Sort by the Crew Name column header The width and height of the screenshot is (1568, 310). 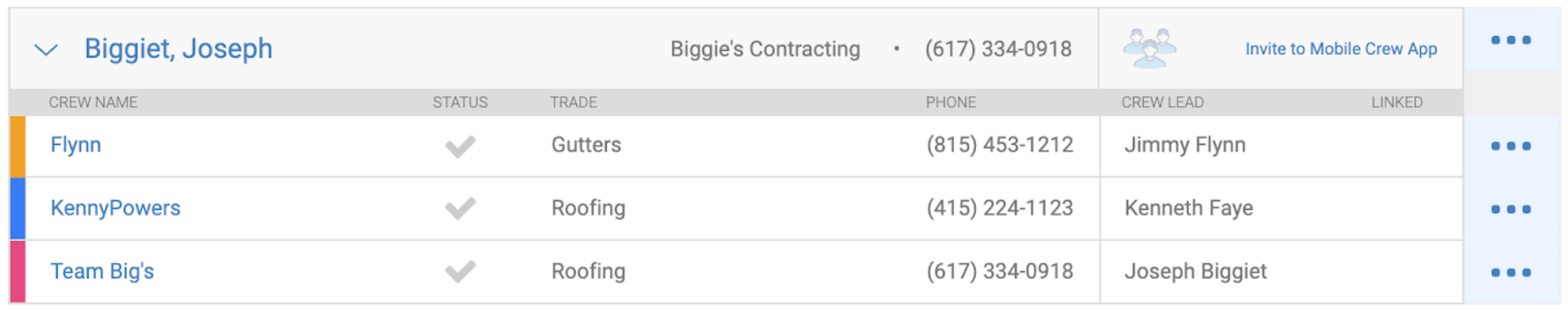click(x=93, y=103)
